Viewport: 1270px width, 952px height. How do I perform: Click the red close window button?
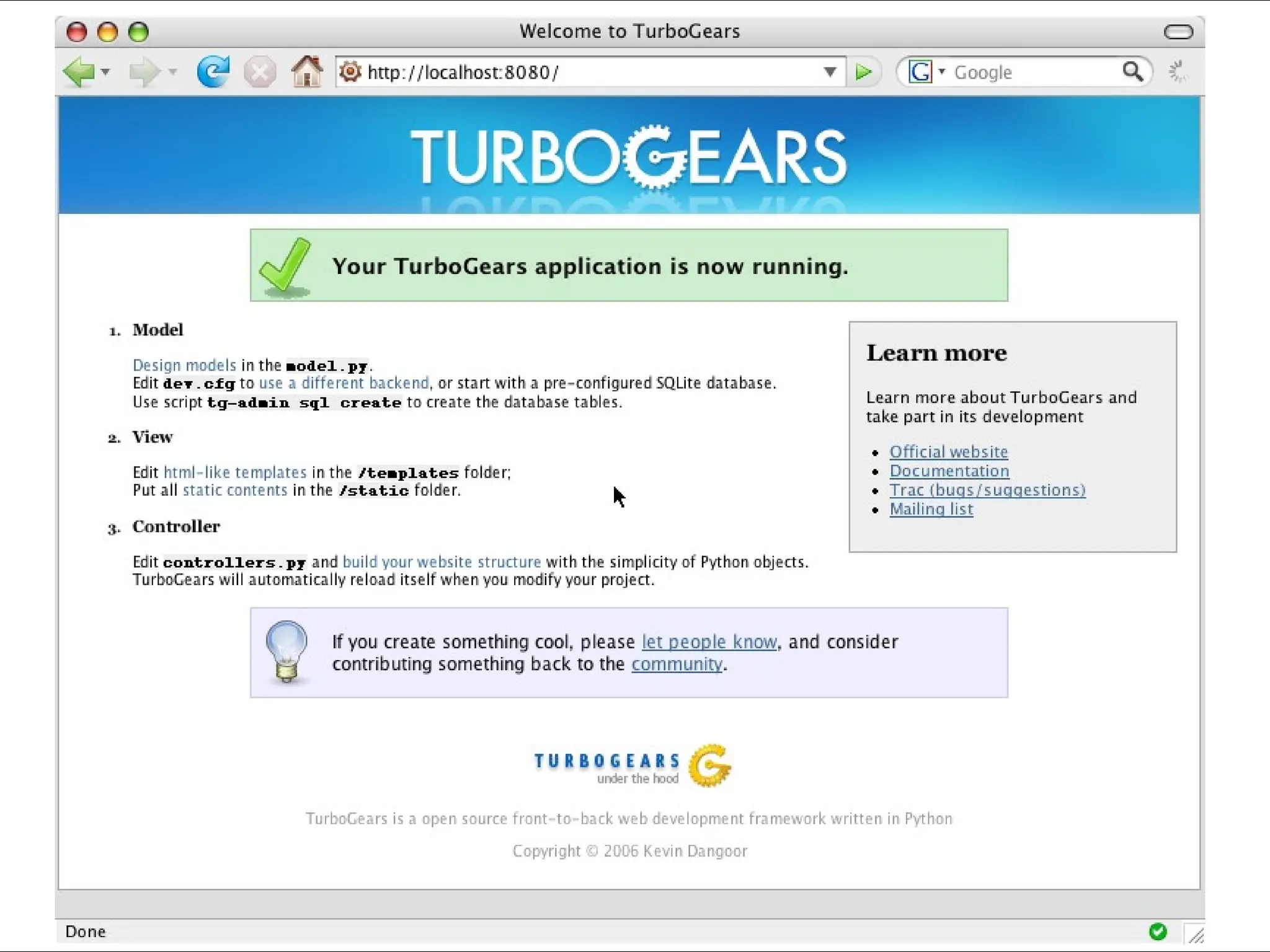coord(77,32)
